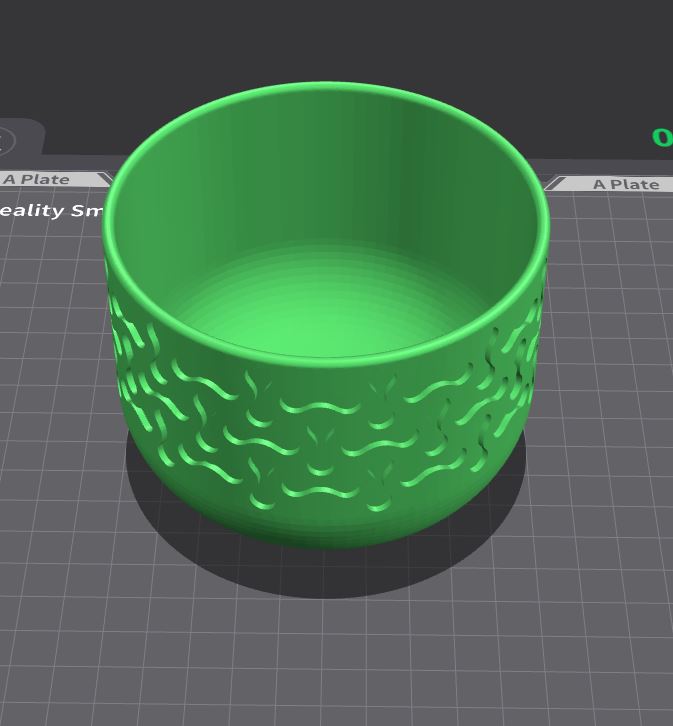Viewport: 673px width, 726px height.
Task: Select the green bowl model on the plate
Action: pos(326,315)
